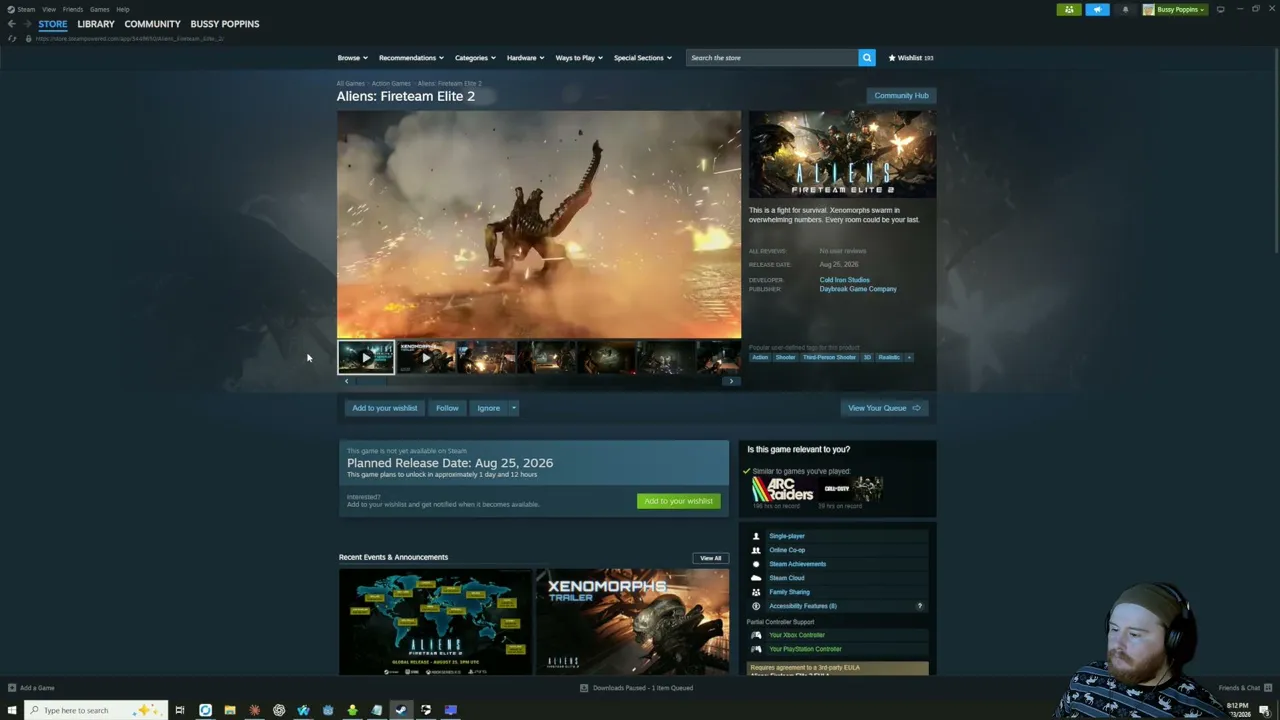Click the Online Co-op feature icon
1280x720 pixels.
click(x=756, y=550)
